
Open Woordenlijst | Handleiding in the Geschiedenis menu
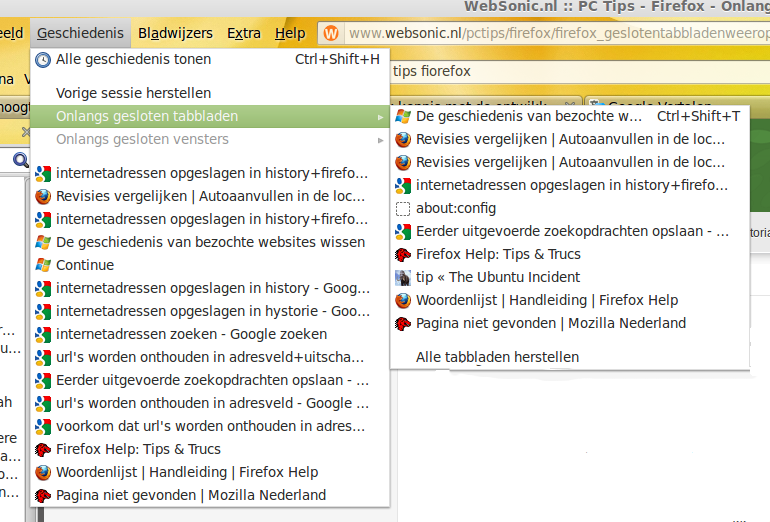[210, 472]
